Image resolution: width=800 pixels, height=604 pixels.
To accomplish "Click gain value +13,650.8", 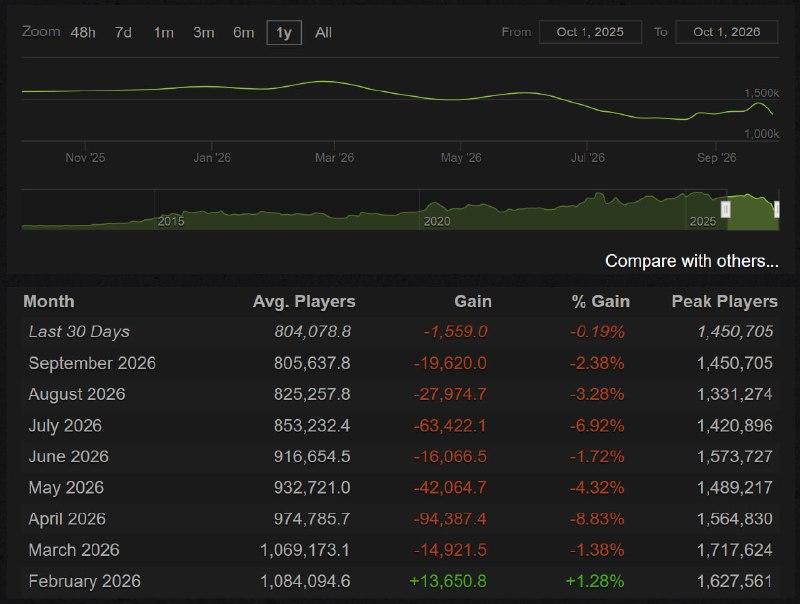I will (448, 581).
